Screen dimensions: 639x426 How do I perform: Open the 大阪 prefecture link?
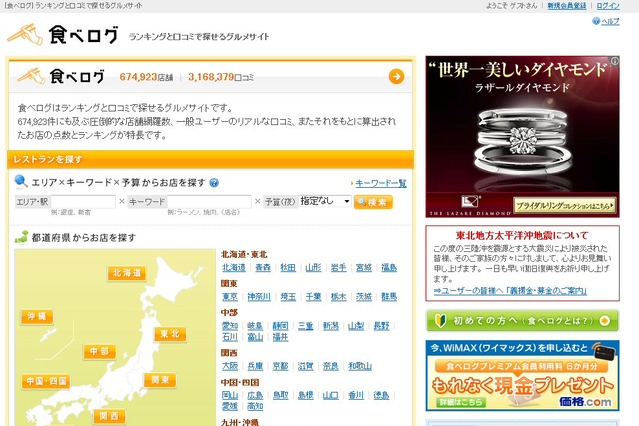(x=230, y=366)
